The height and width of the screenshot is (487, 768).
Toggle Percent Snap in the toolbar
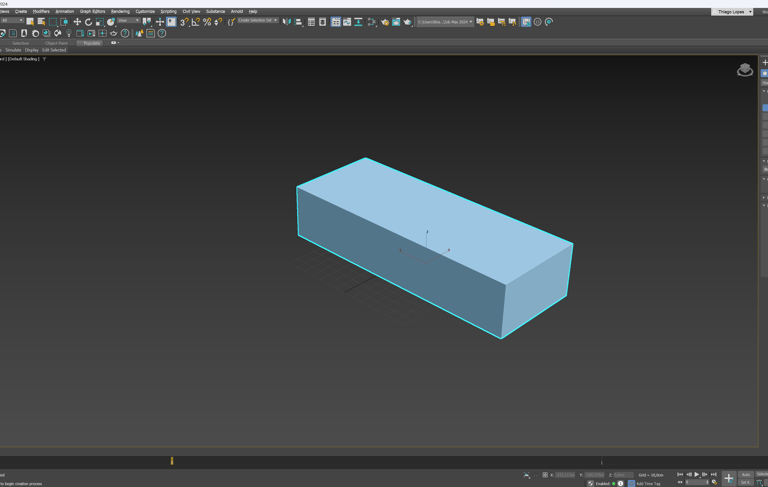point(207,22)
